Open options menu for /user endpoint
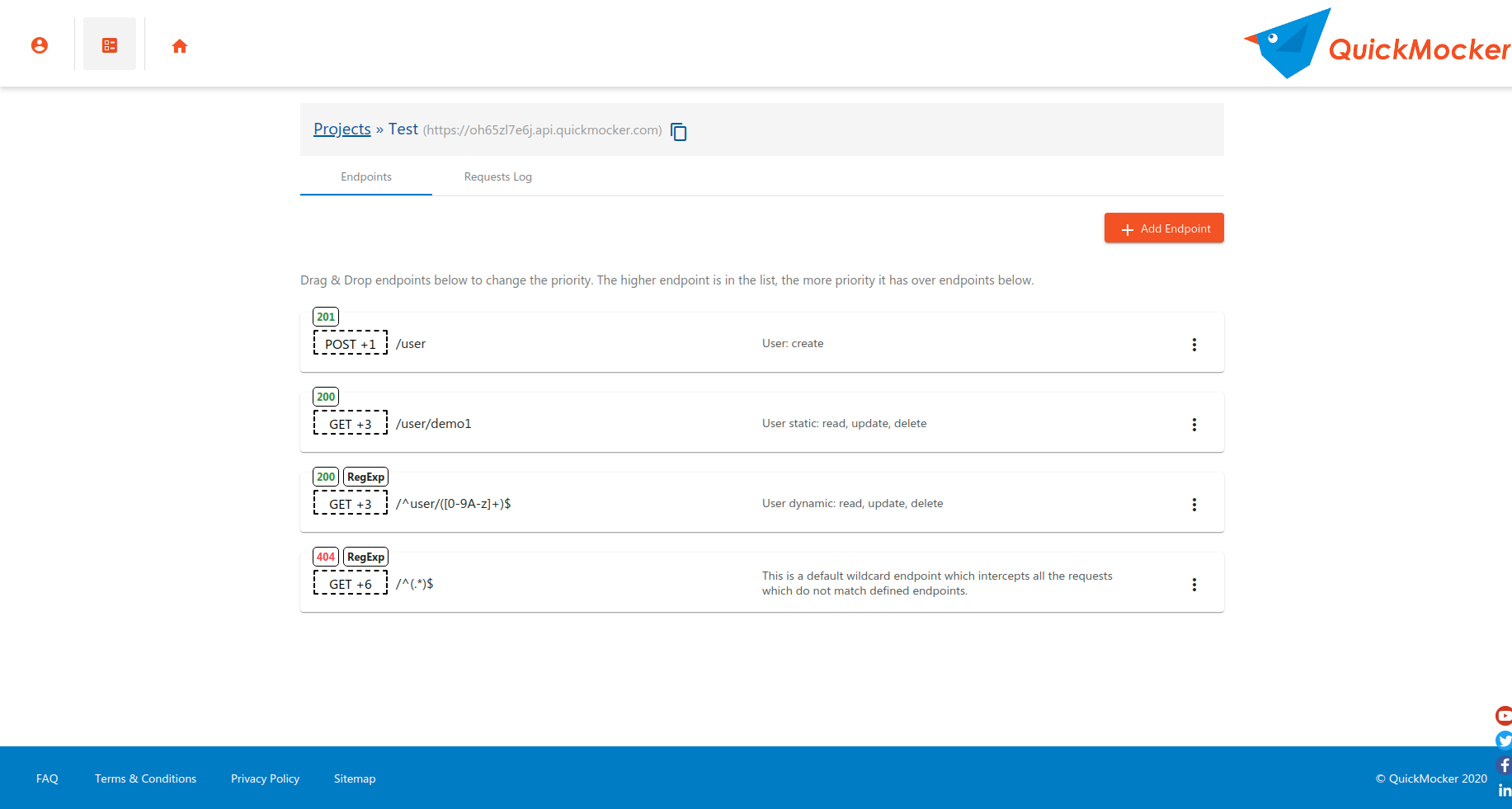1512x809 pixels. [1194, 345]
